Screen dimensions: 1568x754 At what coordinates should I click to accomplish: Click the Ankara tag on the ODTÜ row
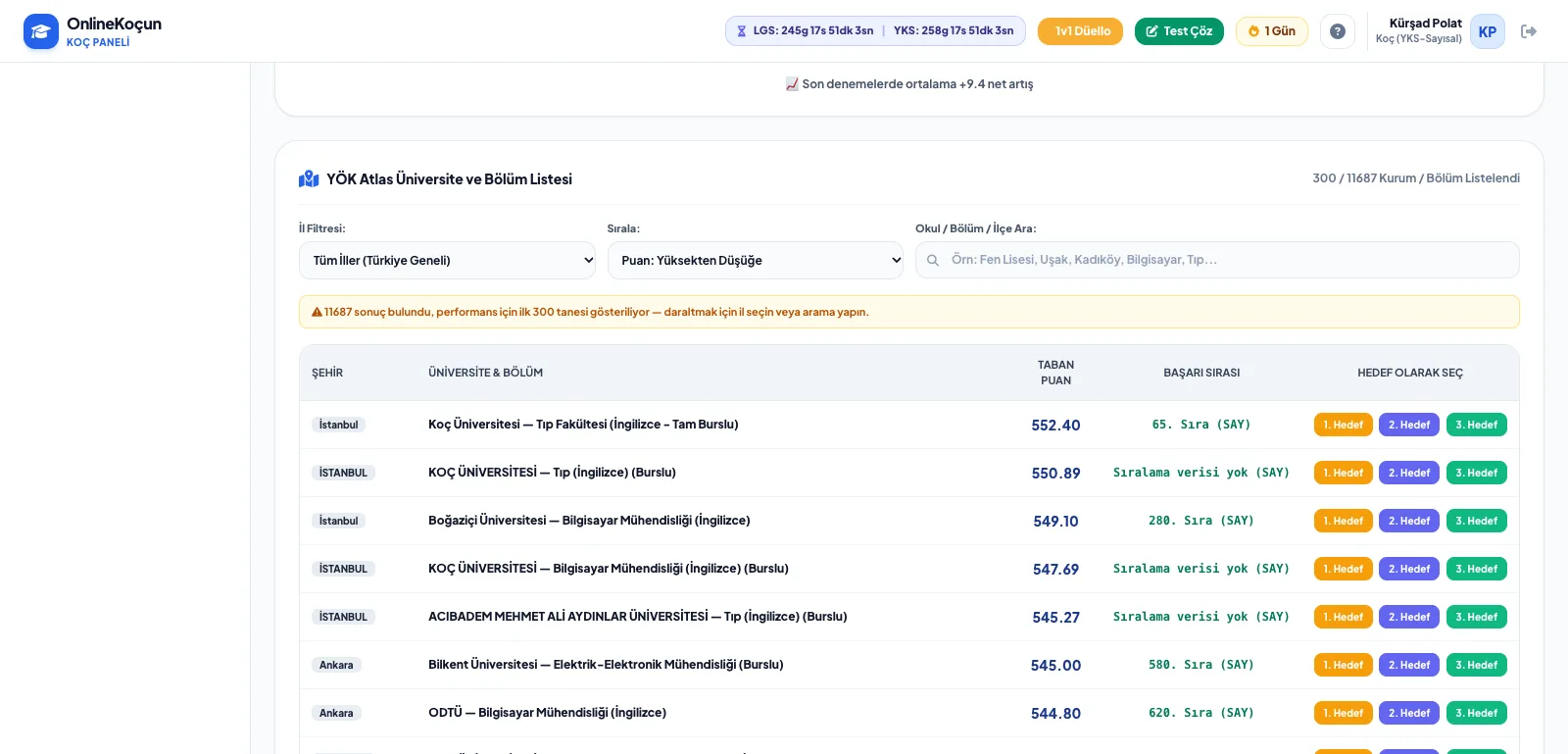336,713
